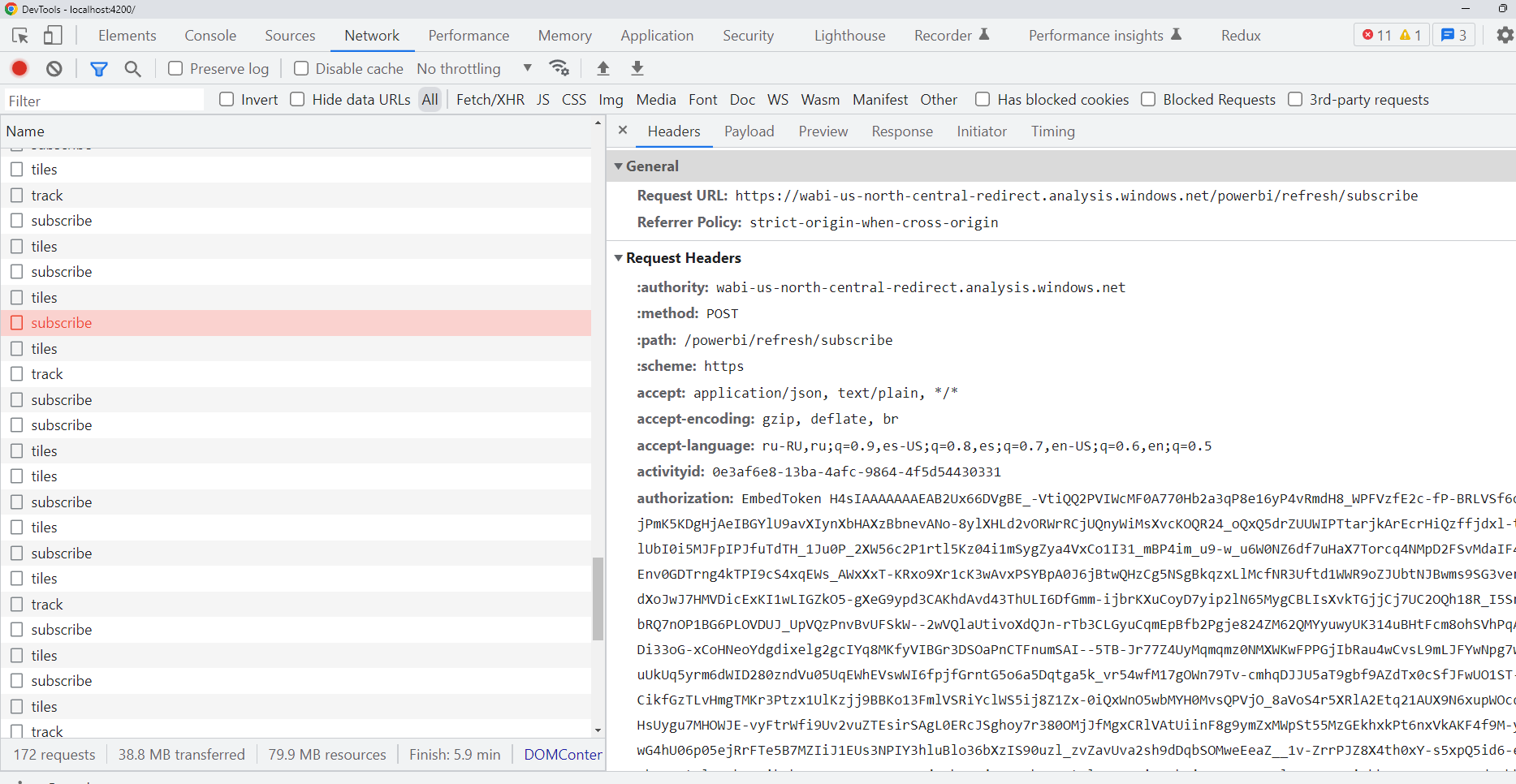Close the request details panel
Image resolution: width=1516 pixels, height=784 pixels.
(x=622, y=129)
